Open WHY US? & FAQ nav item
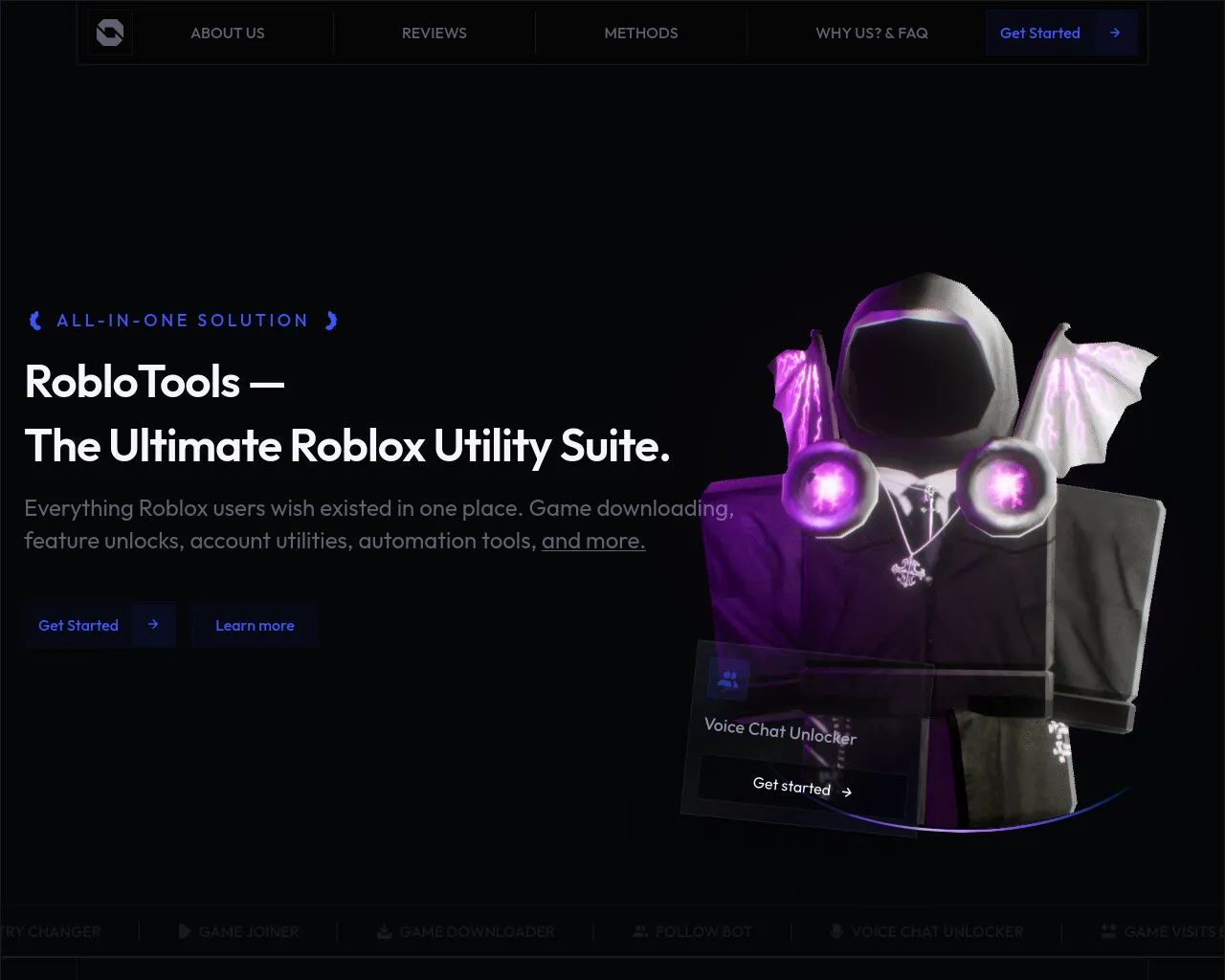The image size is (1225, 980). 872,33
